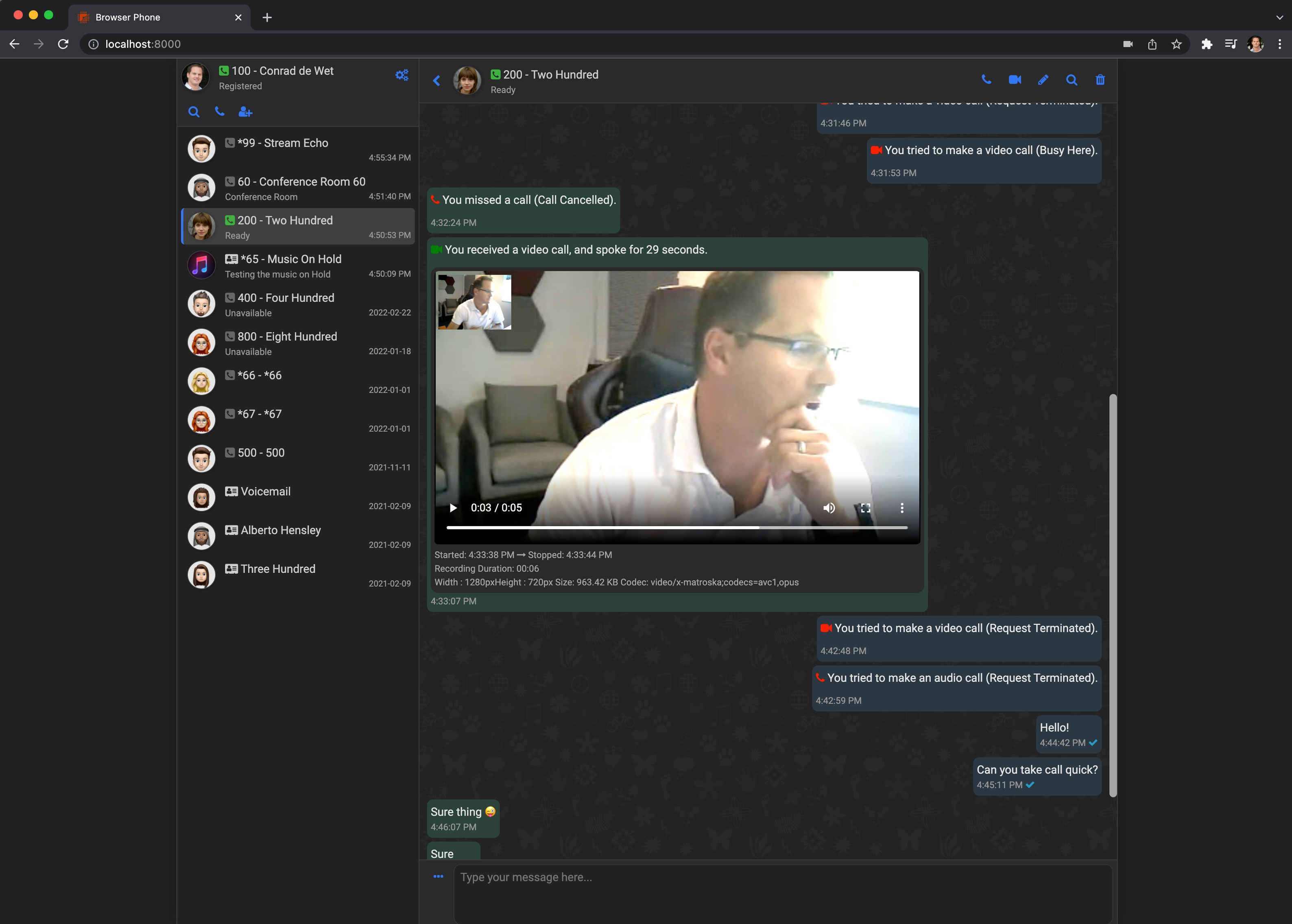The image size is (1292, 924).
Task: Click the search icon above contact list
Action: tap(194, 112)
